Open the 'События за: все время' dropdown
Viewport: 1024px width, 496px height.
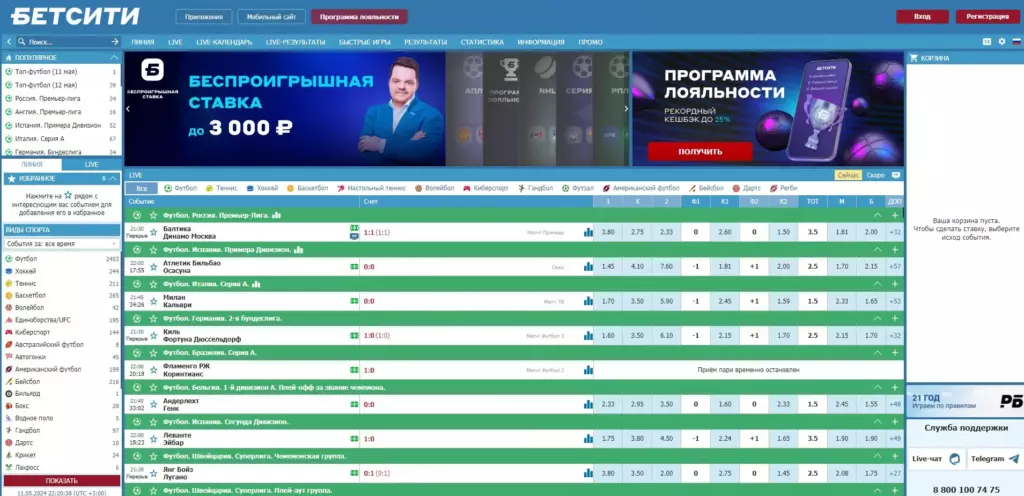(61, 243)
